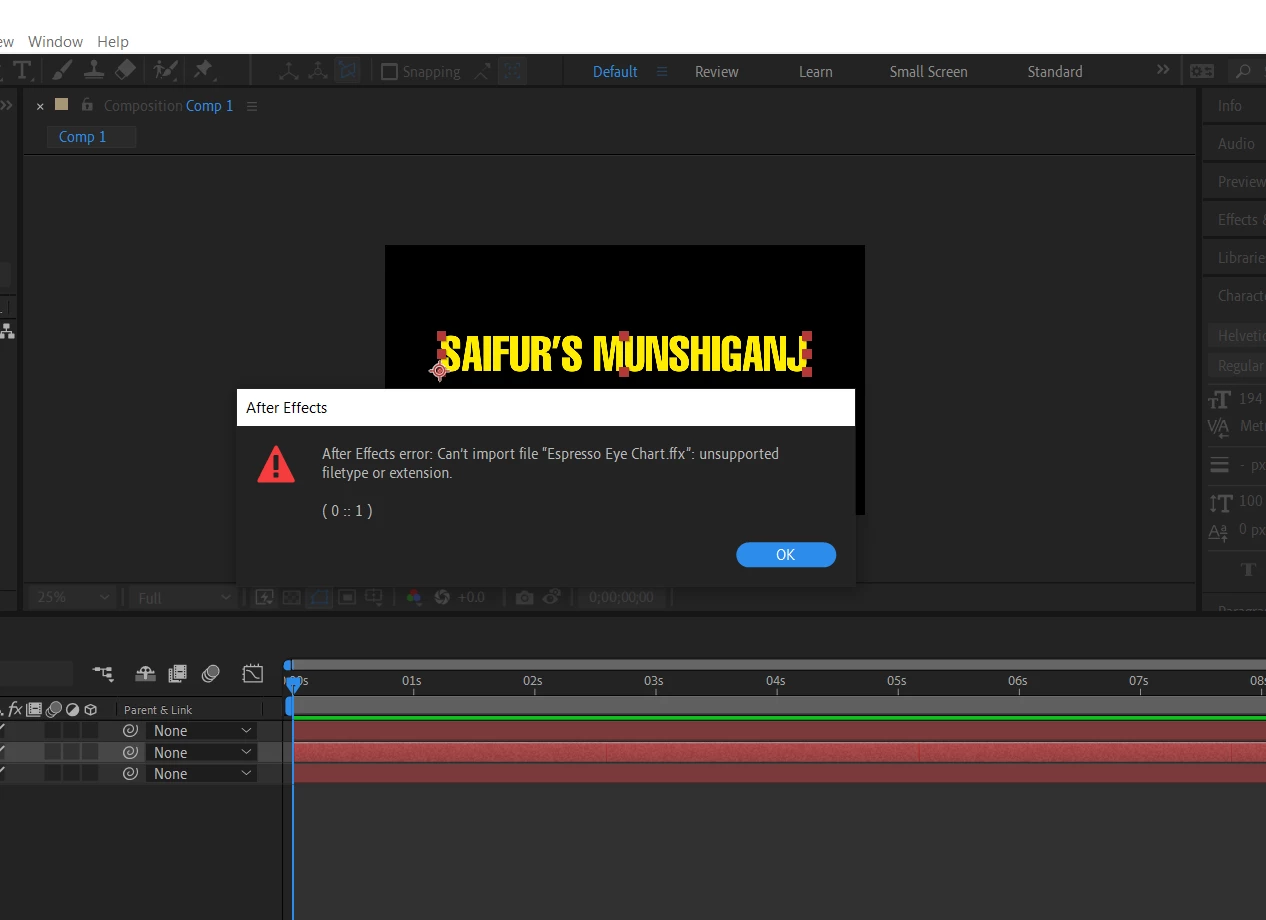Open the Window menu
Image resolution: width=1266 pixels, height=920 pixels.
(55, 41)
